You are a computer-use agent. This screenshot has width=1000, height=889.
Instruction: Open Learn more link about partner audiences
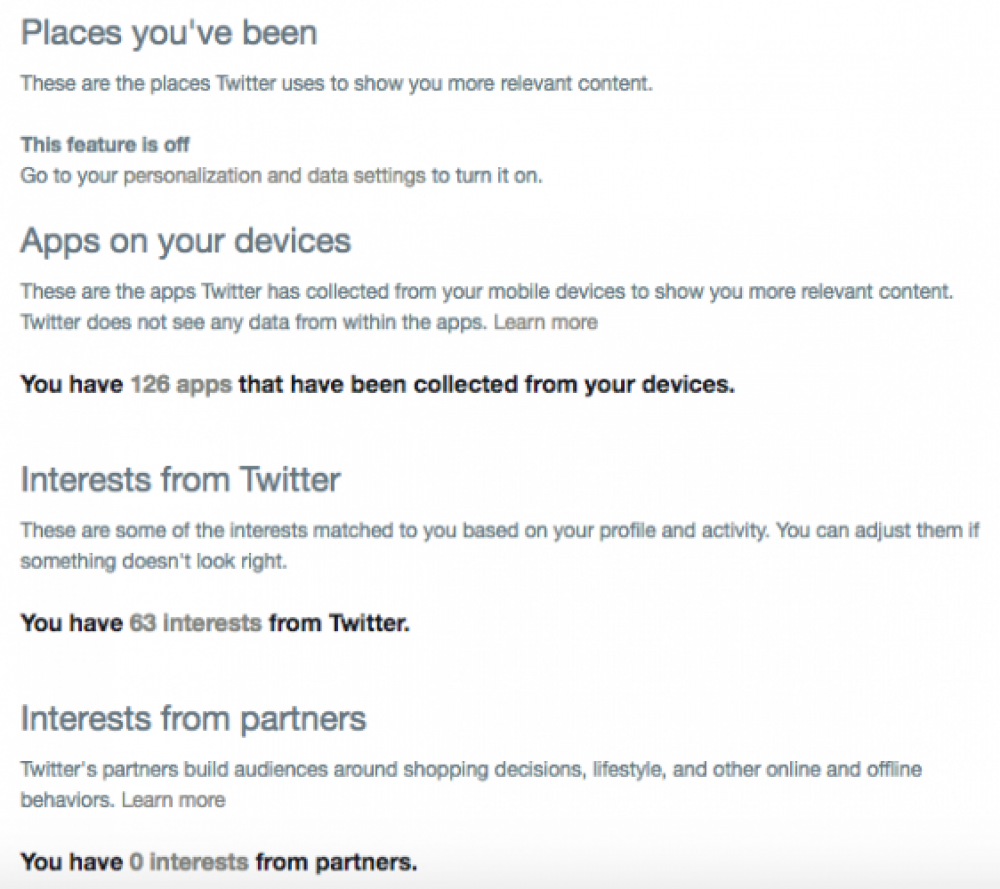pos(173,800)
